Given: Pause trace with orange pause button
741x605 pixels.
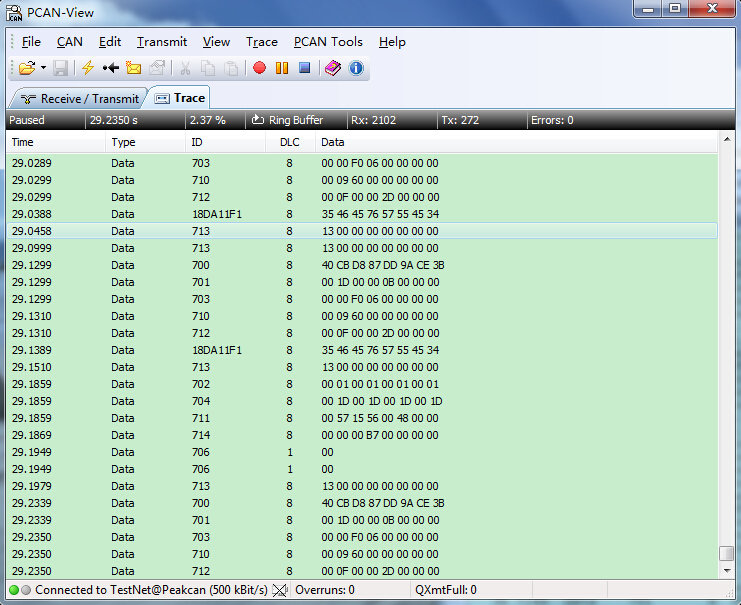Looking at the screenshot, I should [x=282, y=68].
